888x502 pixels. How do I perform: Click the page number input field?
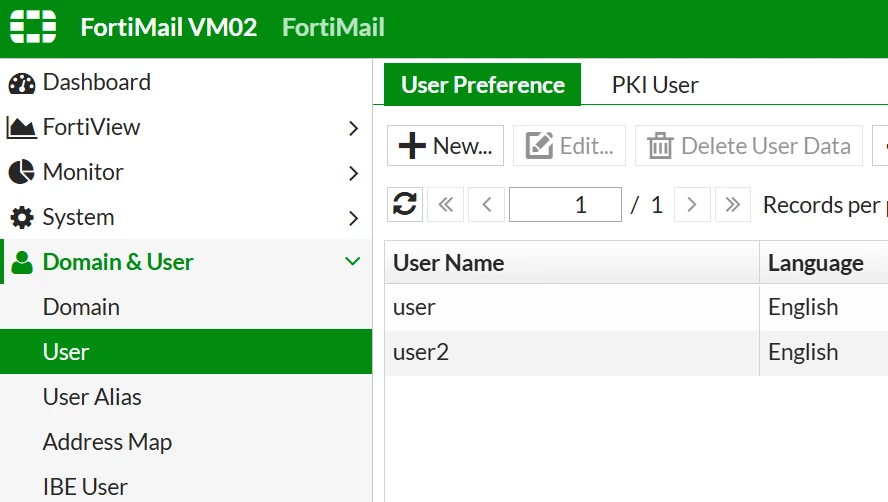click(x=565, y=204)
